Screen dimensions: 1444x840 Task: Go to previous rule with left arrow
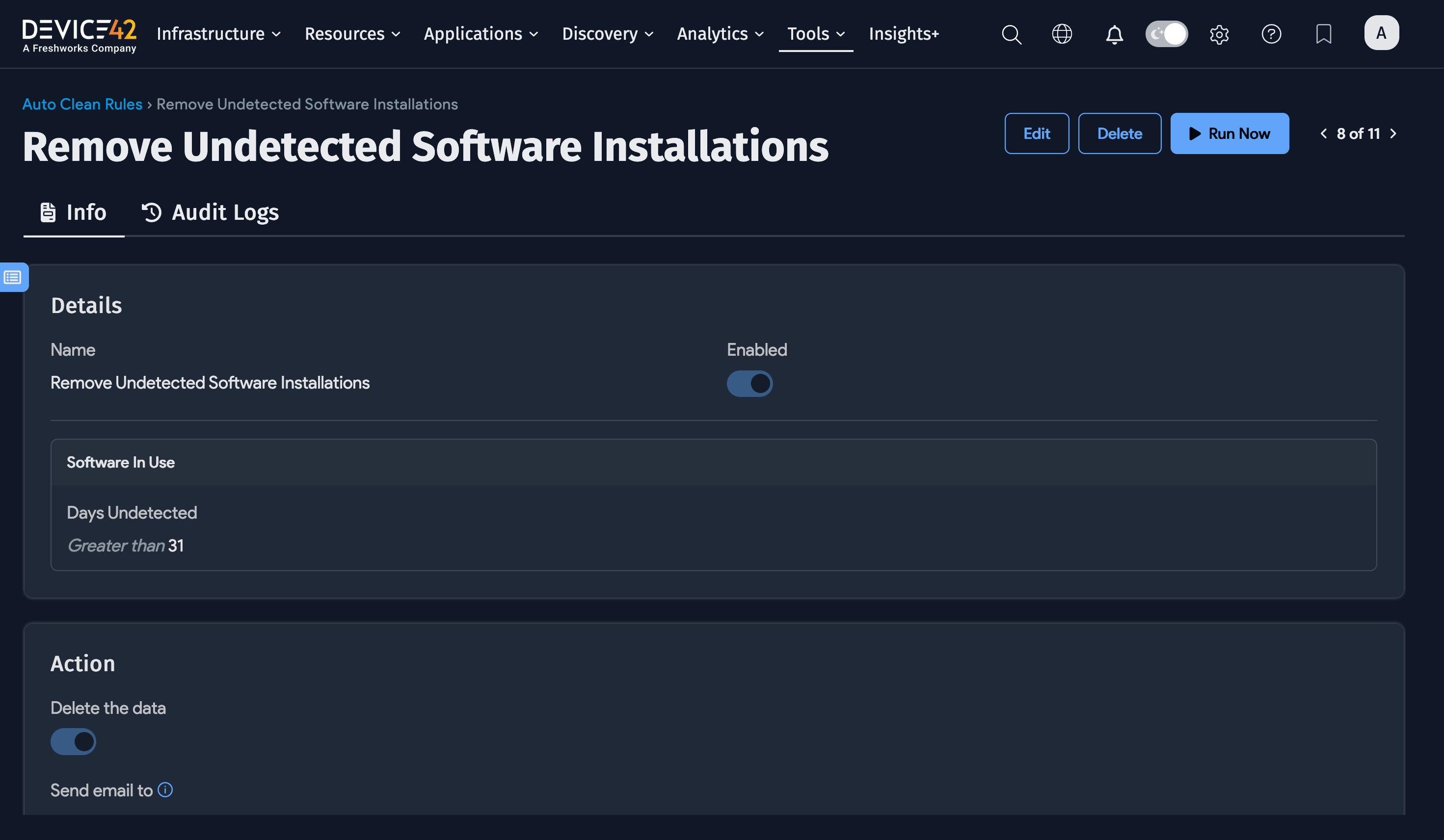1323,133
